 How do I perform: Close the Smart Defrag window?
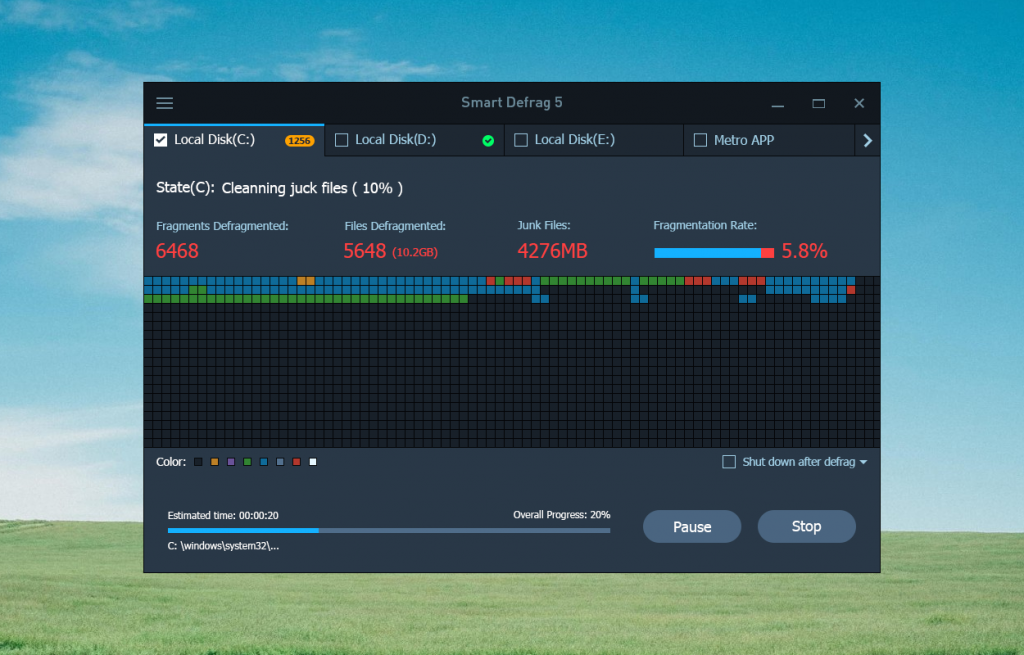pyautogui.click(x=859, y=103)
